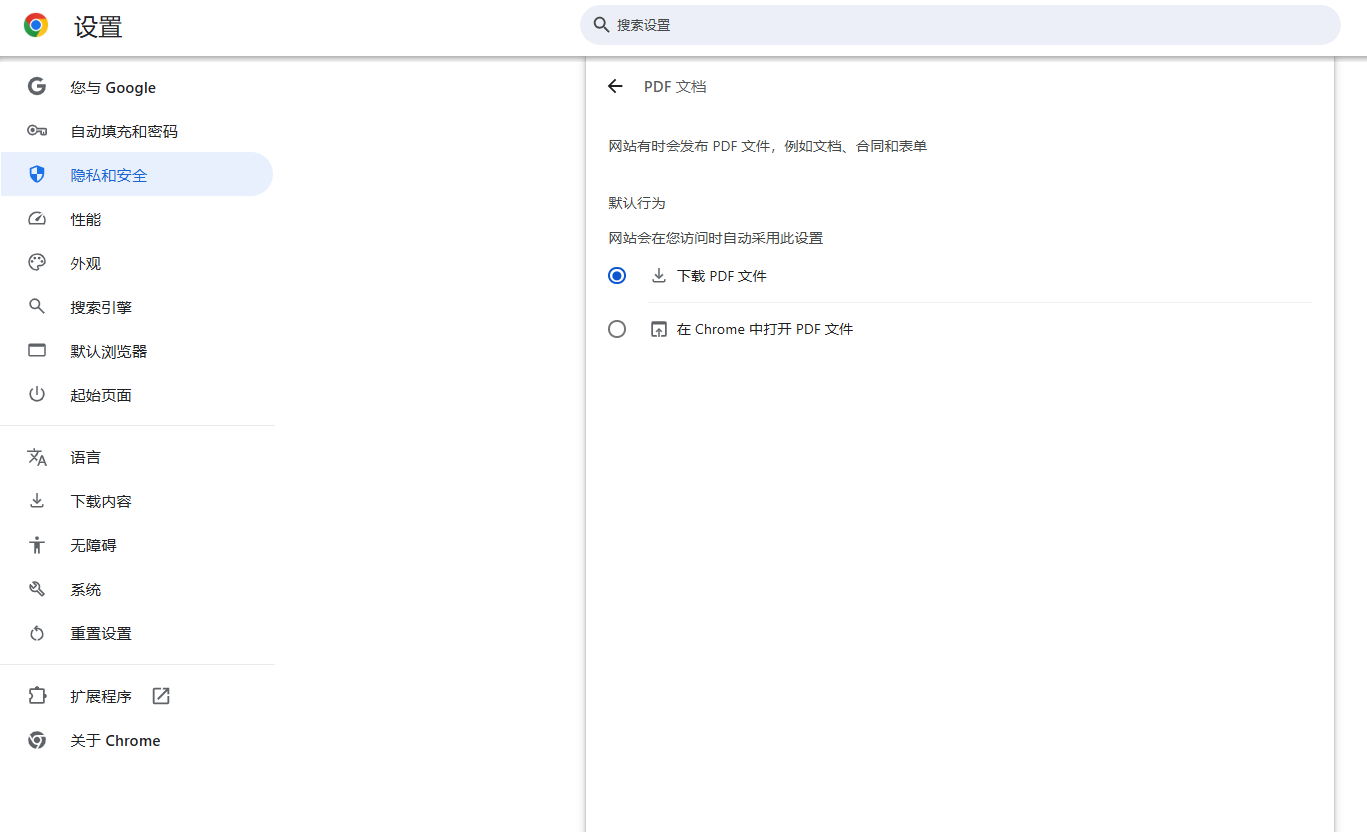Open the 起始页面 settings section
The height and width of the screenshot is (832, 1367).
pyautogui.click(x=137, y=395)
